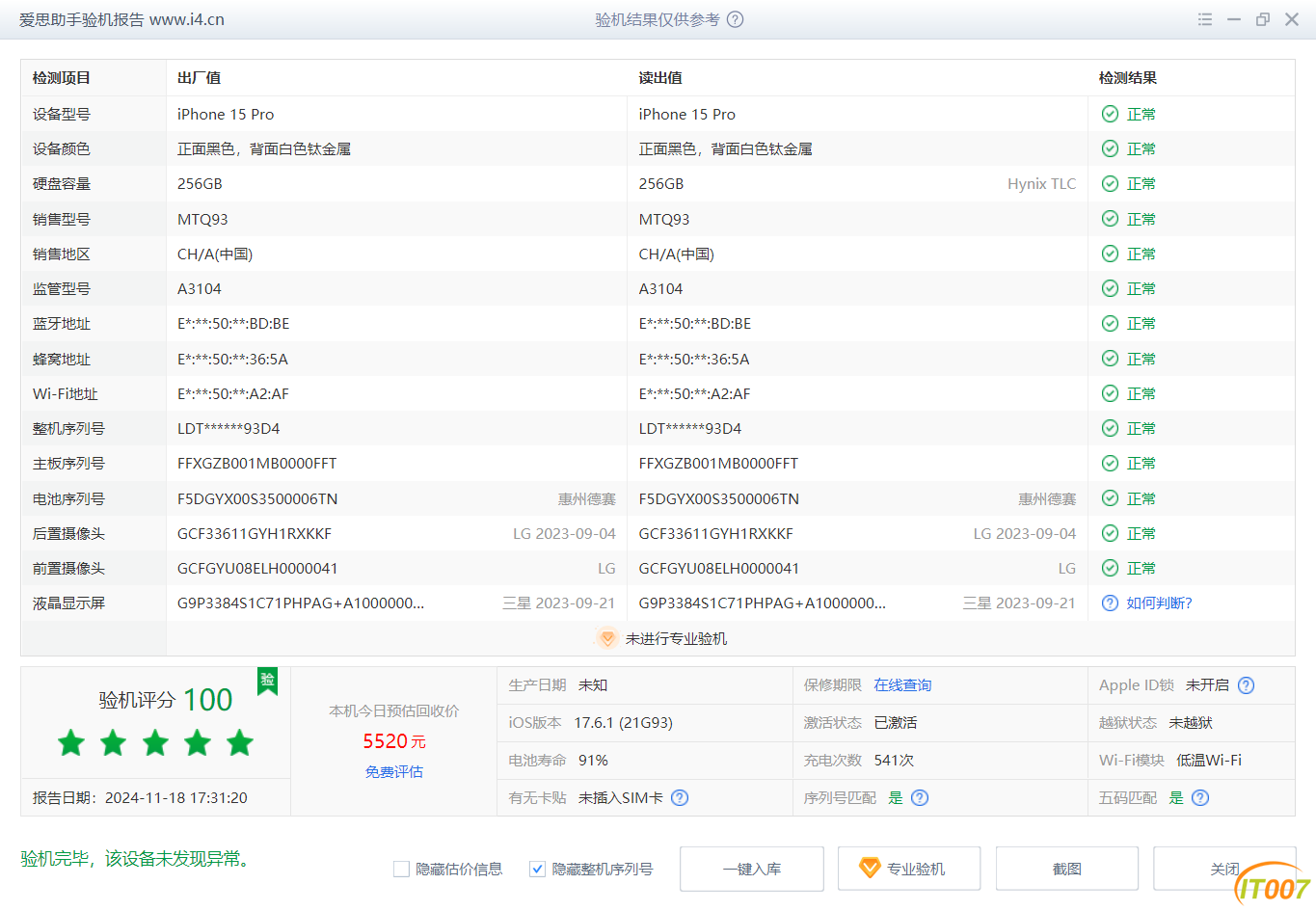Image resolution: width=1316 pixels, height=911 pixels.
Task: Click the factory value A3104
Action: pyautogui.click(x=200, y=288)
